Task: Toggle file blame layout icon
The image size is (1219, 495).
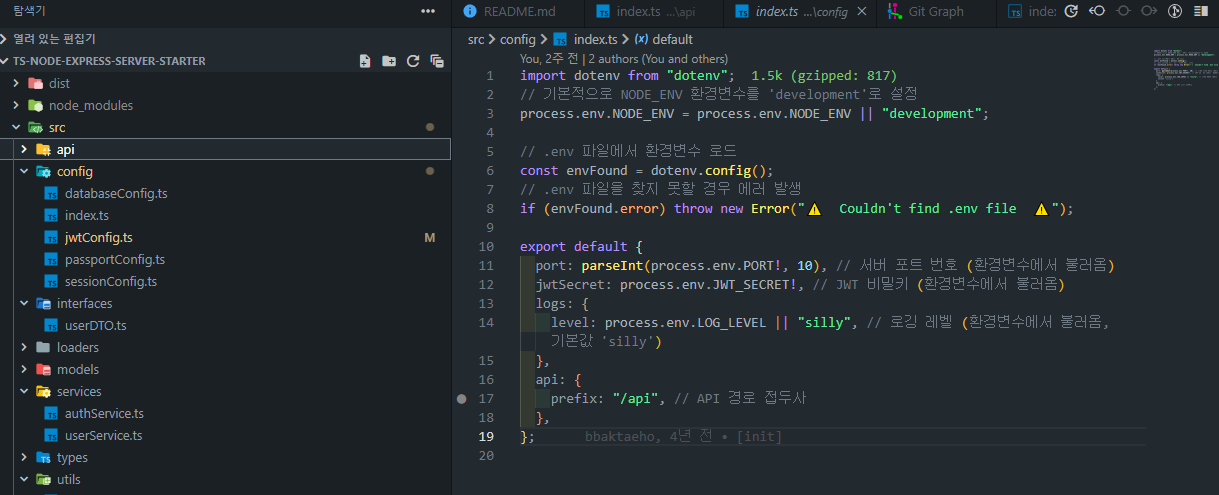Action: [1201, 12]
